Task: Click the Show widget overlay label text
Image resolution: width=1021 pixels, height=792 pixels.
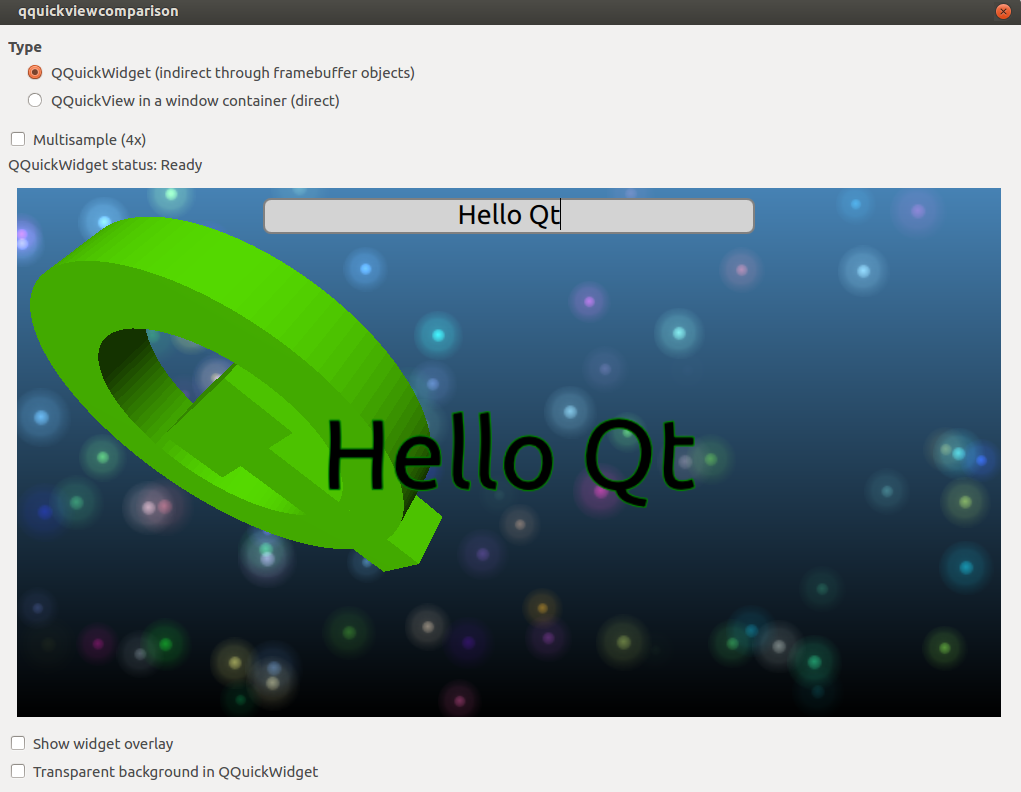Action: coord(103,744)
